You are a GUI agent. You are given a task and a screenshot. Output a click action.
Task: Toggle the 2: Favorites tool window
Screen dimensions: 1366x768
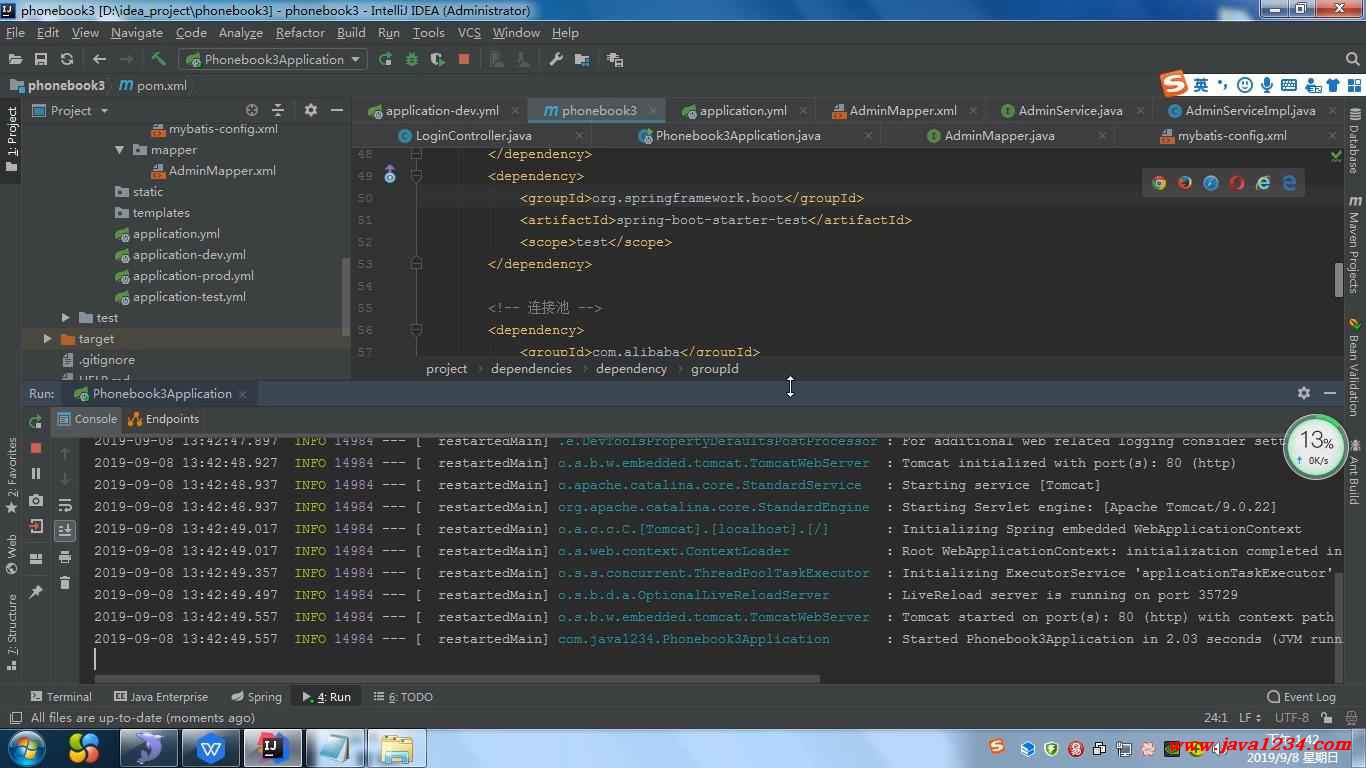point(11,475)
